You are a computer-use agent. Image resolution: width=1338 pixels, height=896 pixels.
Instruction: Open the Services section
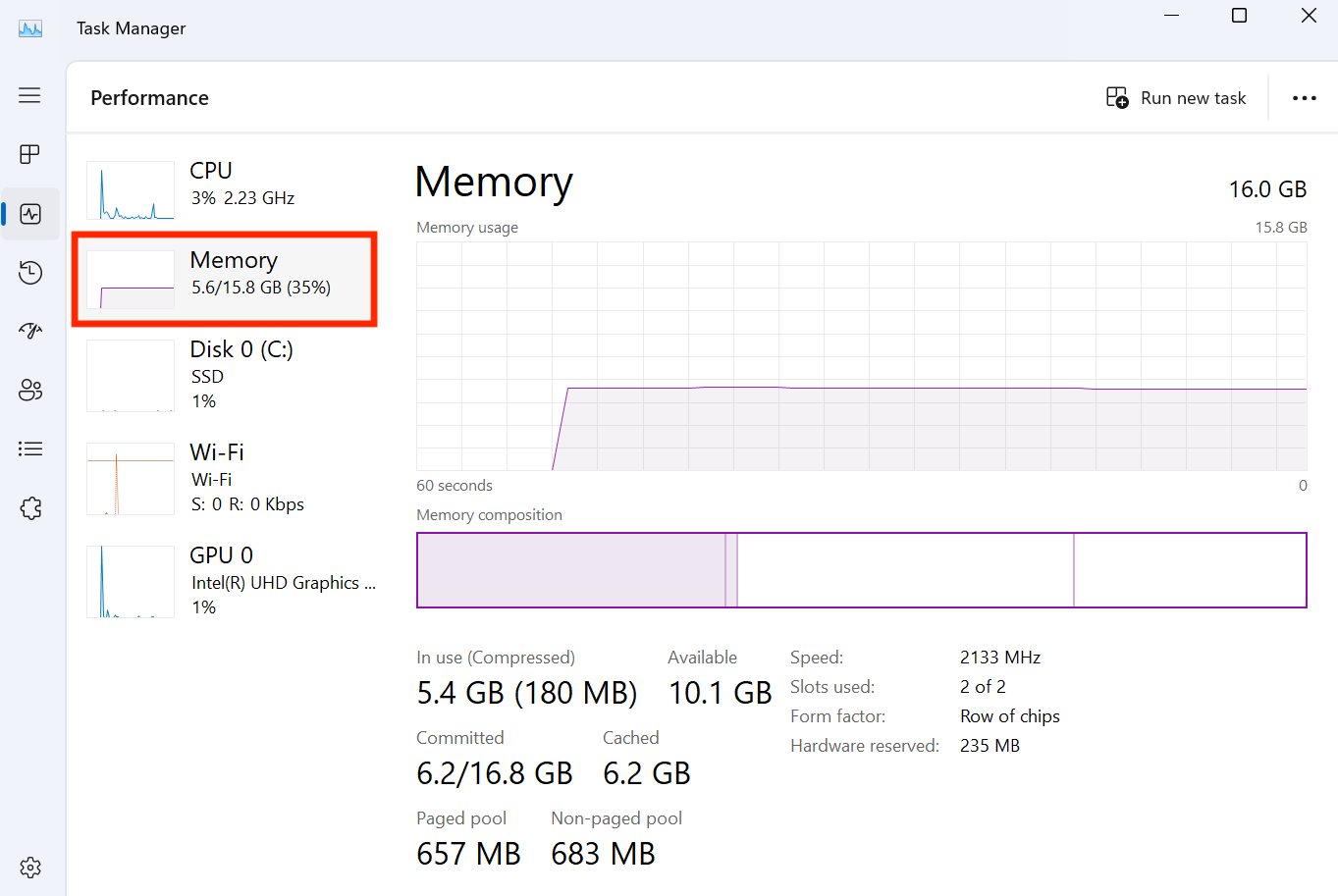(29, 507)
